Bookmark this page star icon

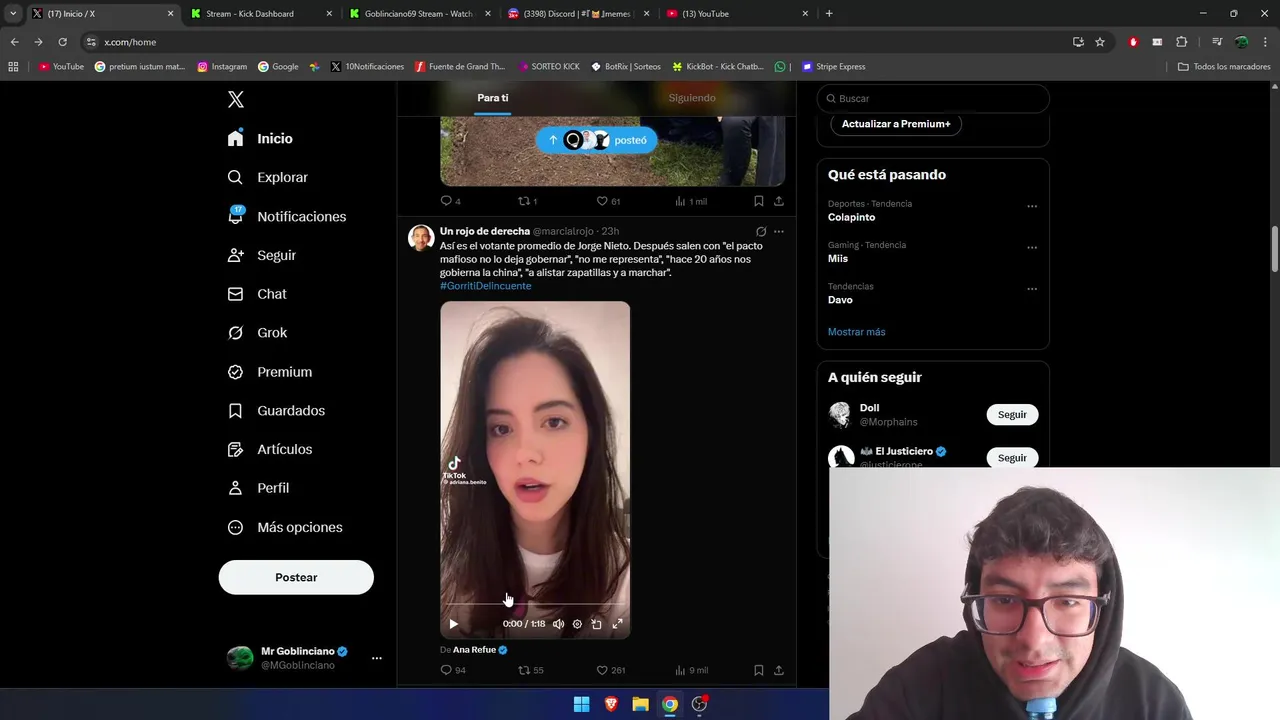pos(1100,42)
